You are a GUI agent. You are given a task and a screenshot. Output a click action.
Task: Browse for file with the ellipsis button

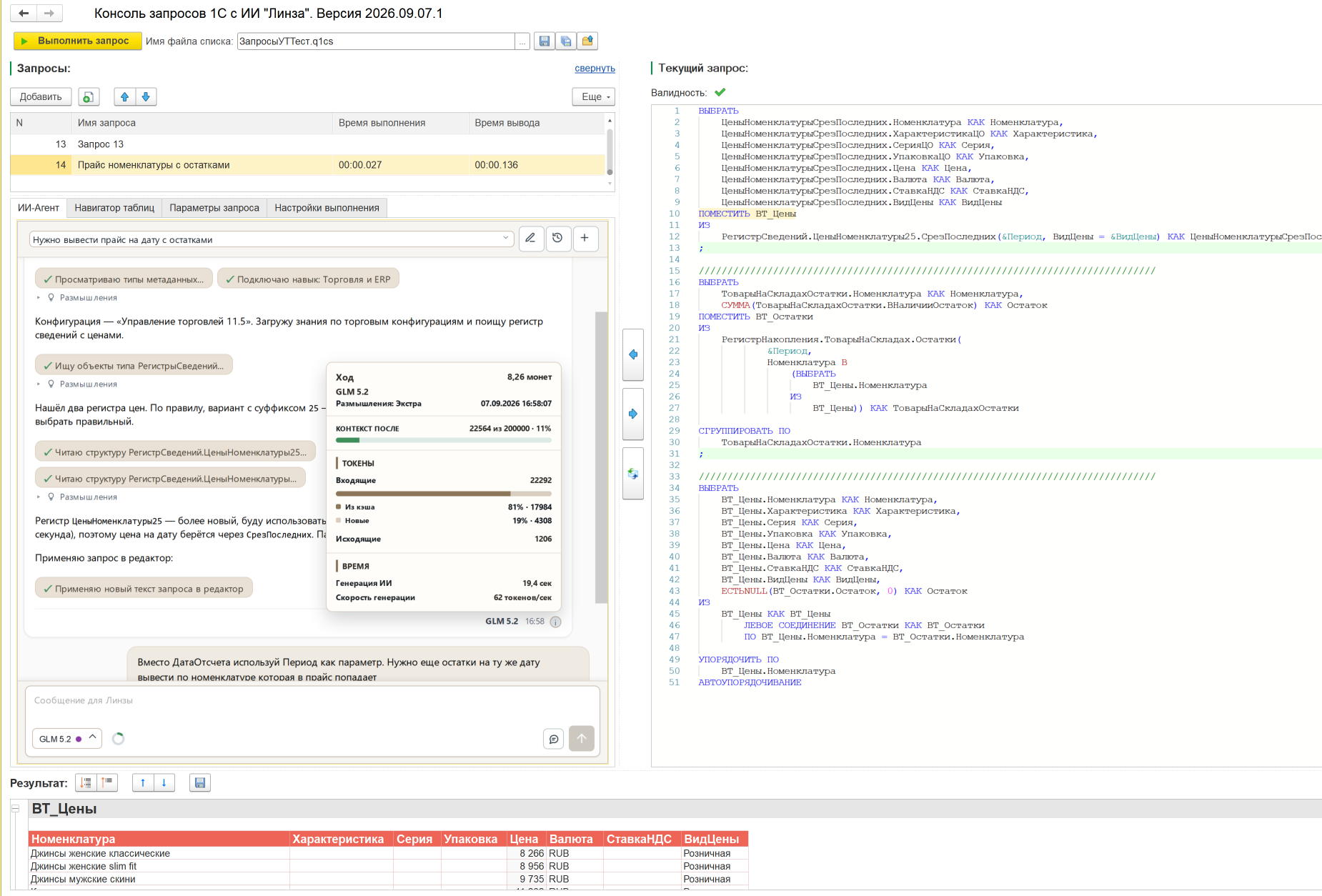(522, 41)
